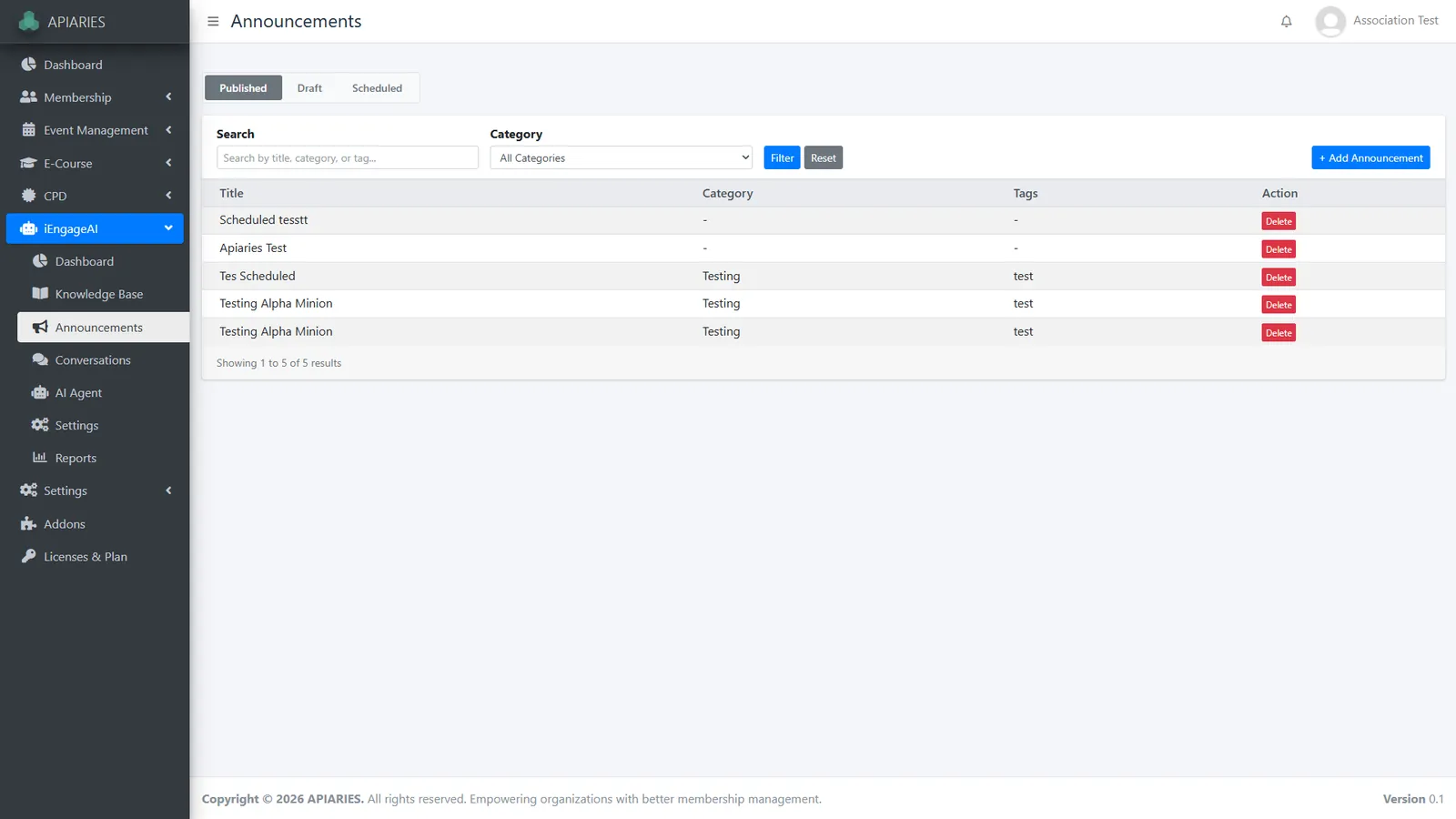Click the Membership people icon

click(x=29, y=97)
